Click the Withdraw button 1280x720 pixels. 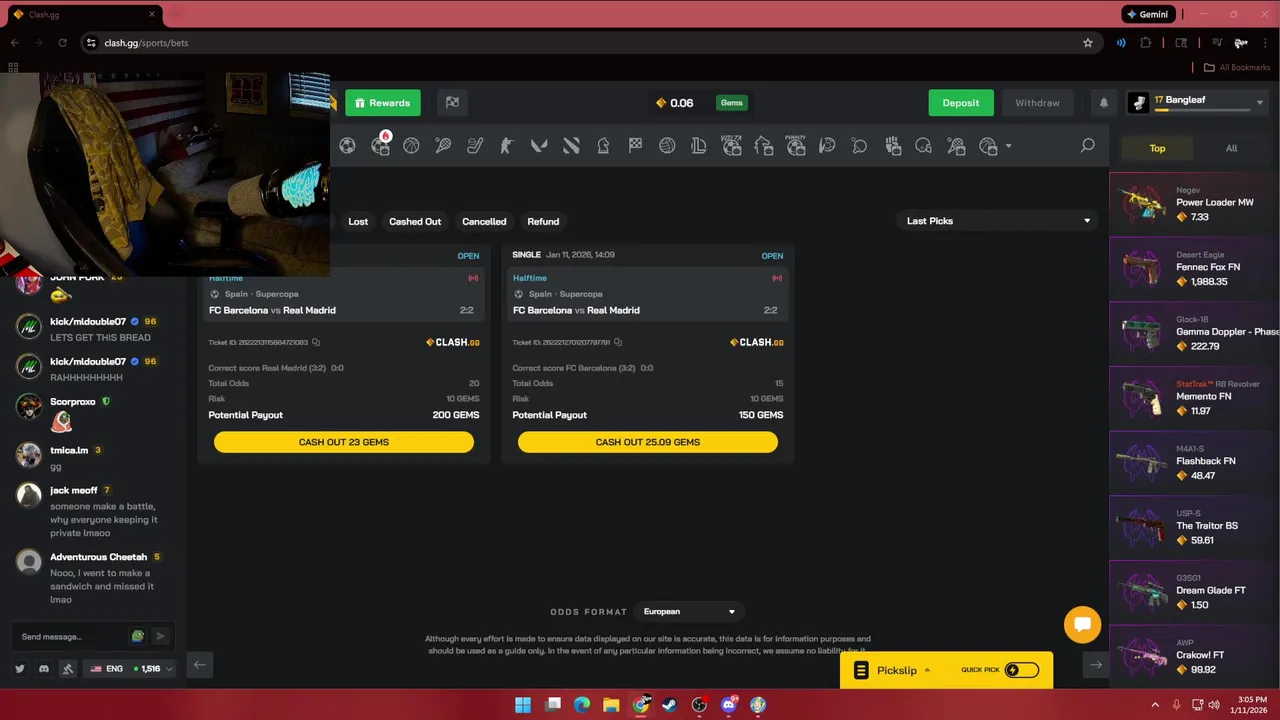pos(1037,103)
